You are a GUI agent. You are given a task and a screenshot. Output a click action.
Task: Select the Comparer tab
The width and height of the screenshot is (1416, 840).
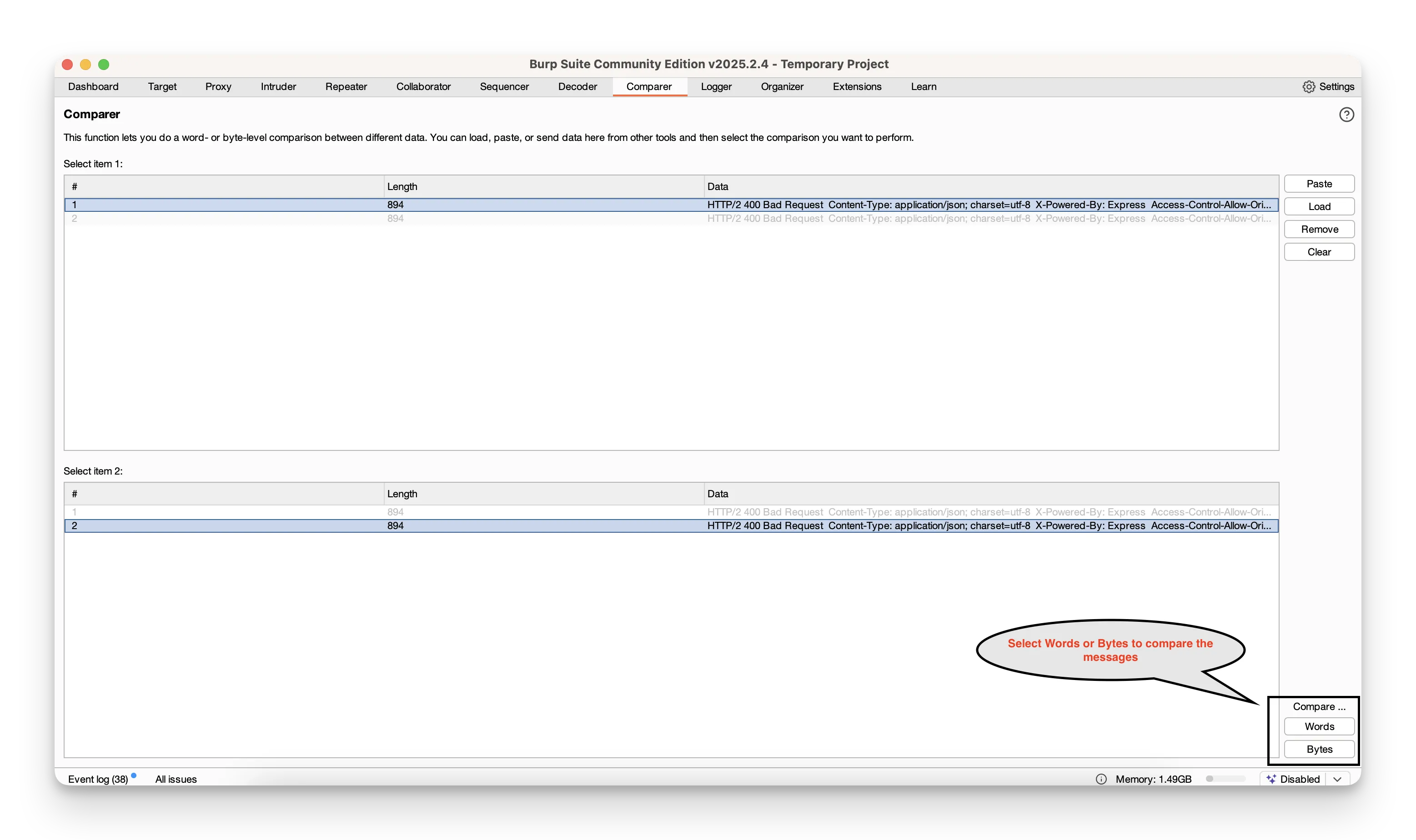tap(649, 87)
